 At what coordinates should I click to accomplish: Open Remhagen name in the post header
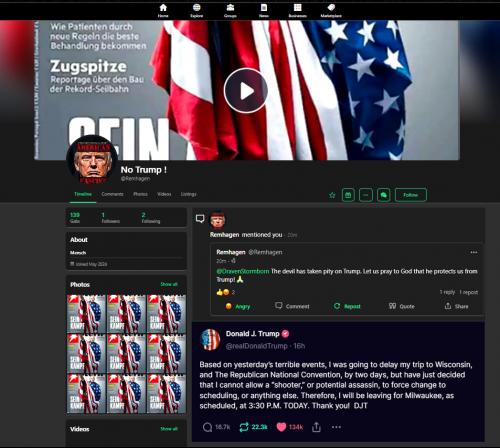point(231,252)
